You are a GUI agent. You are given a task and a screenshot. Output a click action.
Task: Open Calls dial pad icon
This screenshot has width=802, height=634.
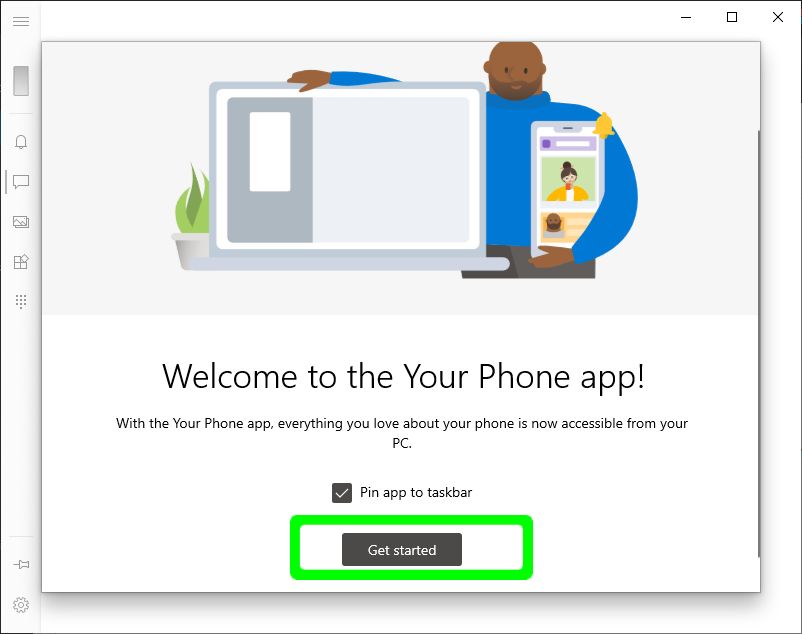21,302
